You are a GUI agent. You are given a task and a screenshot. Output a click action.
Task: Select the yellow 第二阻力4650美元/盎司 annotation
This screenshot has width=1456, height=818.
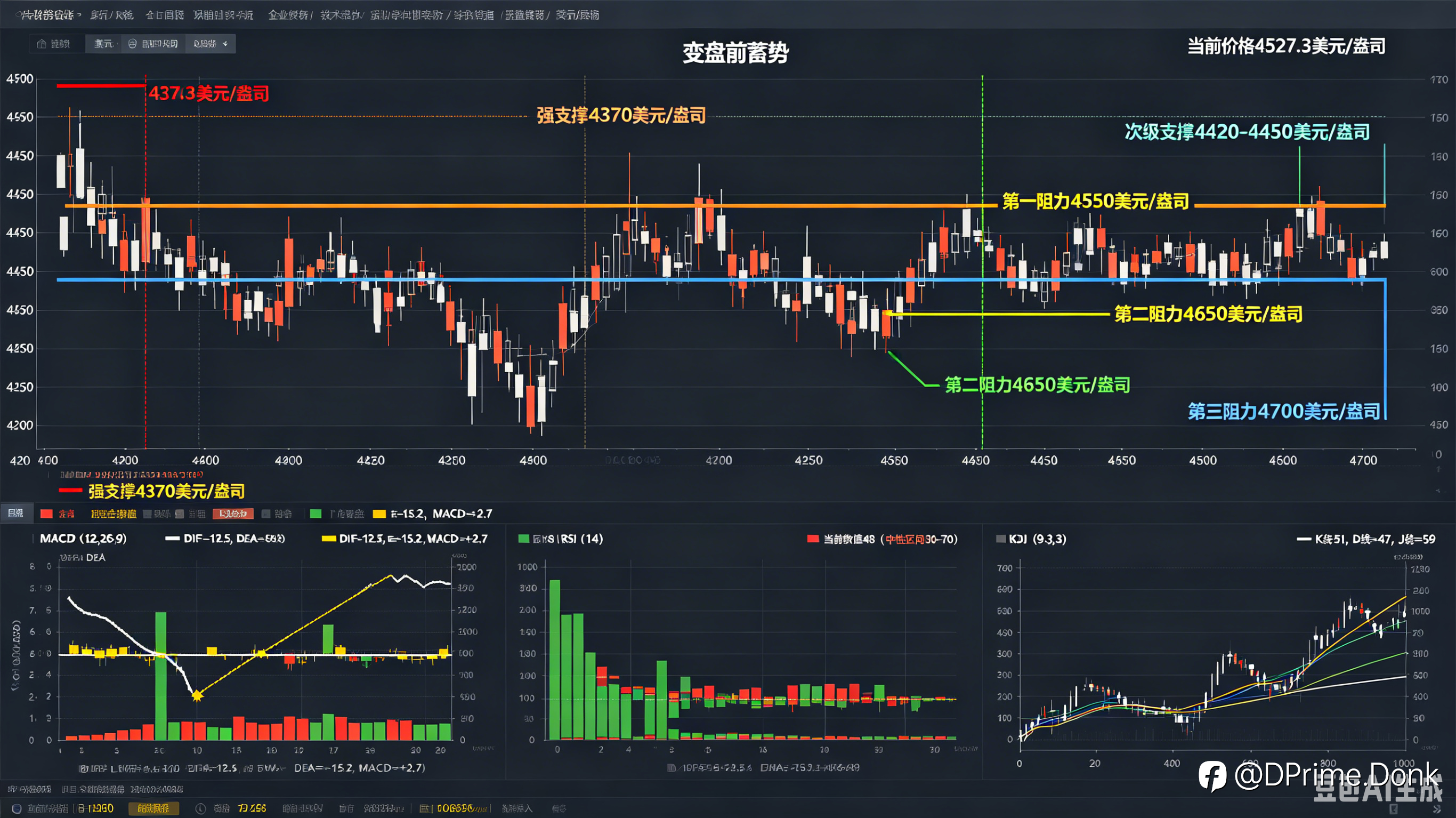click(x=1208, y=314)
